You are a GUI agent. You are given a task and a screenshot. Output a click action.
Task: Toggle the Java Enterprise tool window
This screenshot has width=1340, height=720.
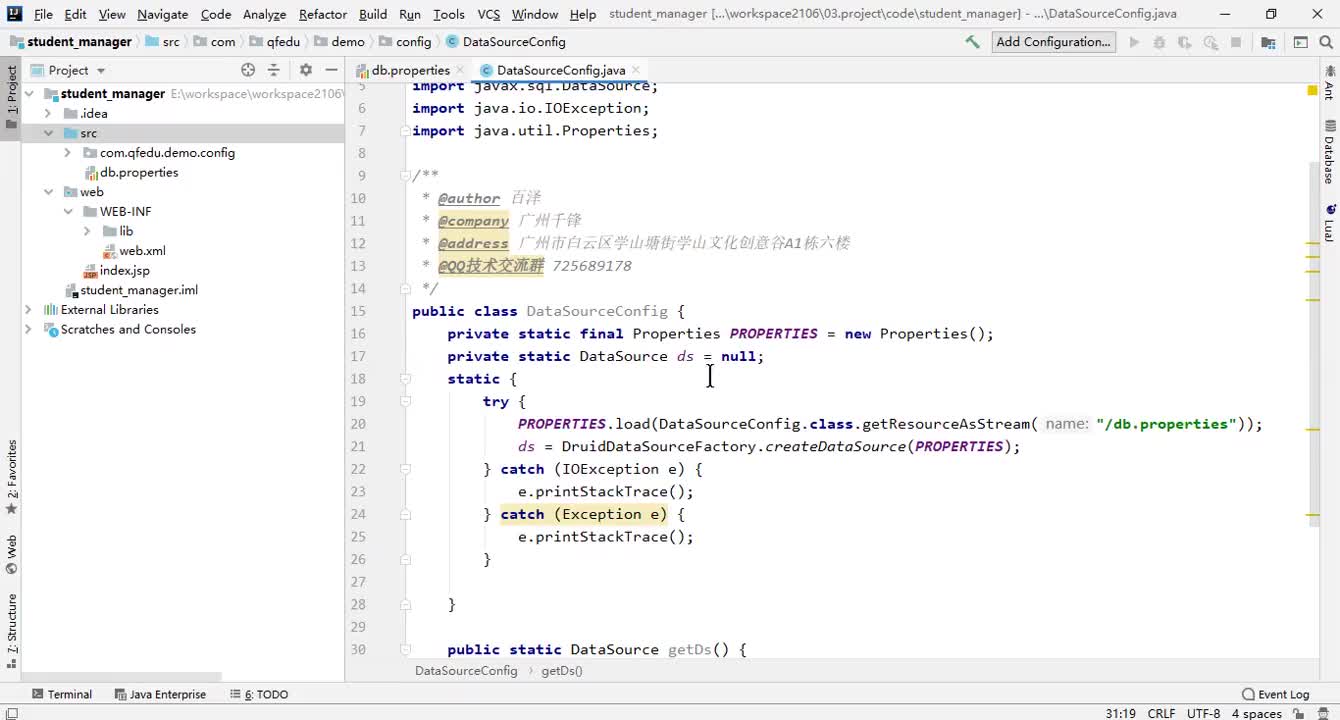tap(160, 694)
